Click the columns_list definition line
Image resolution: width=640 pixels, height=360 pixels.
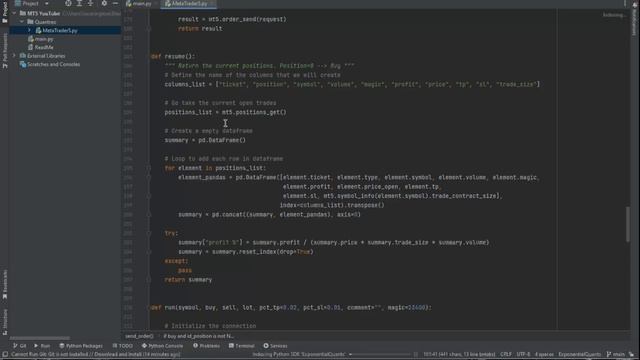pyautogui.click(x=352, y=84)
